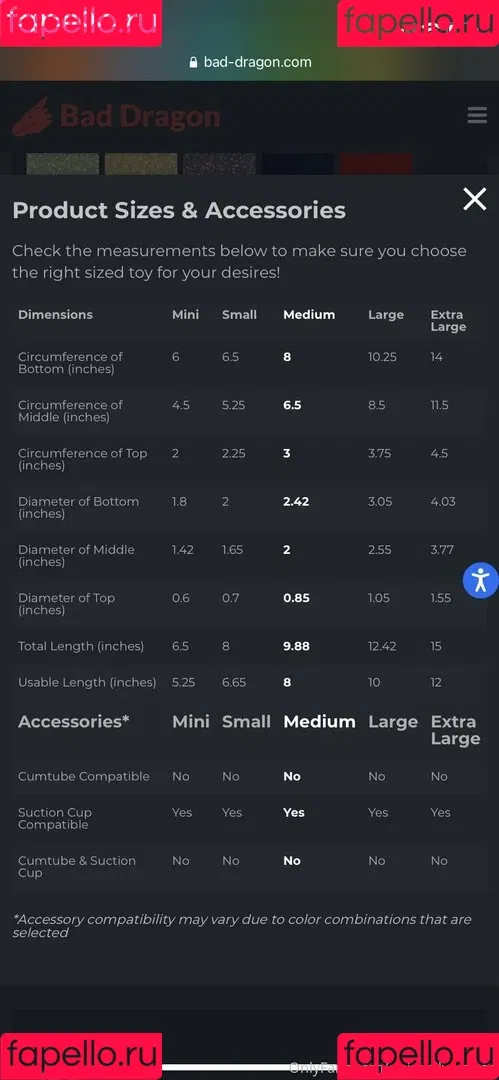Select the Medium usable length value 8
The width and height of the screenshot is (499, 1080).
[287, 683]
